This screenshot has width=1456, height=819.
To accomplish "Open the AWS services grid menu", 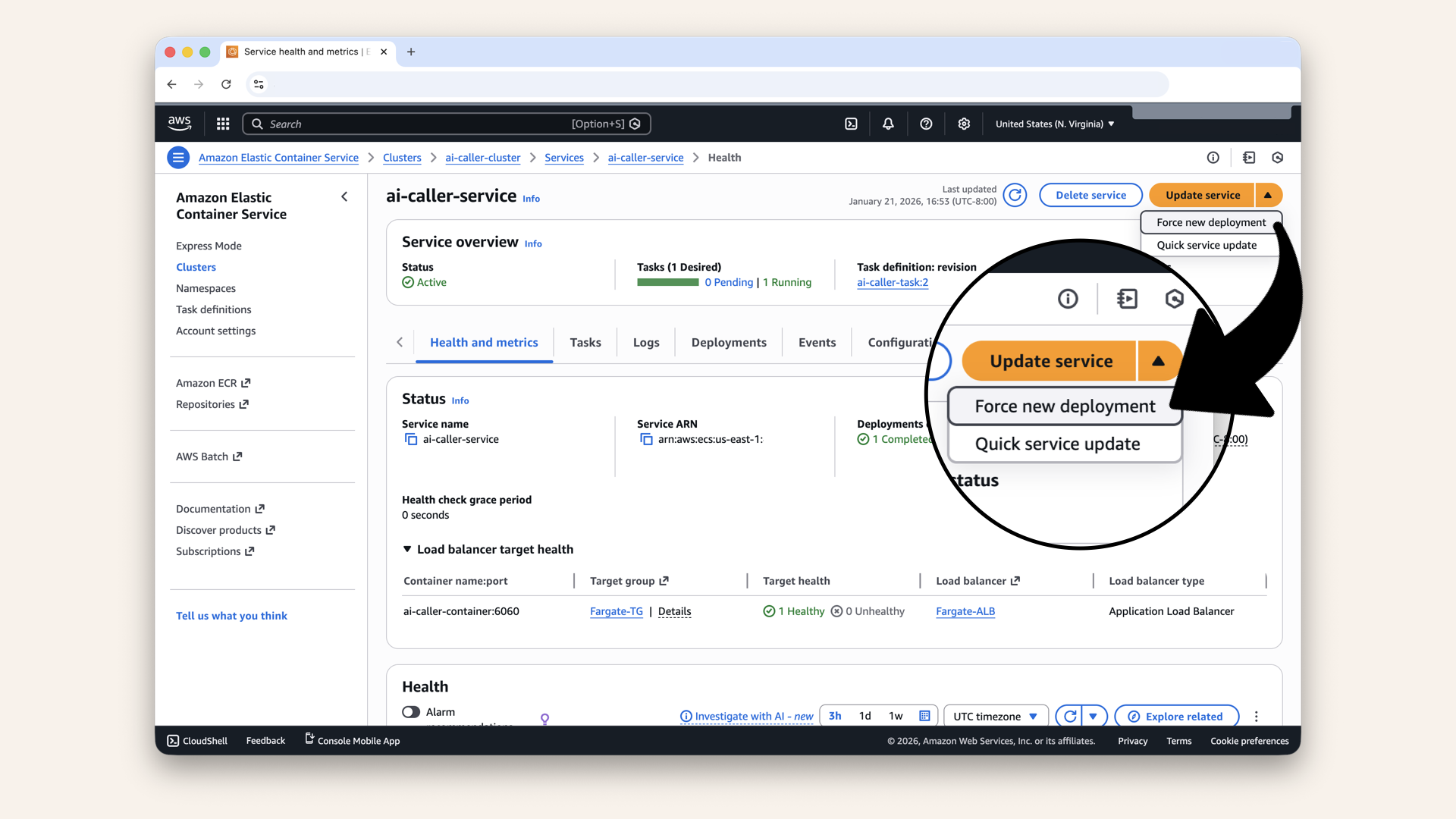I will [222, 123].
